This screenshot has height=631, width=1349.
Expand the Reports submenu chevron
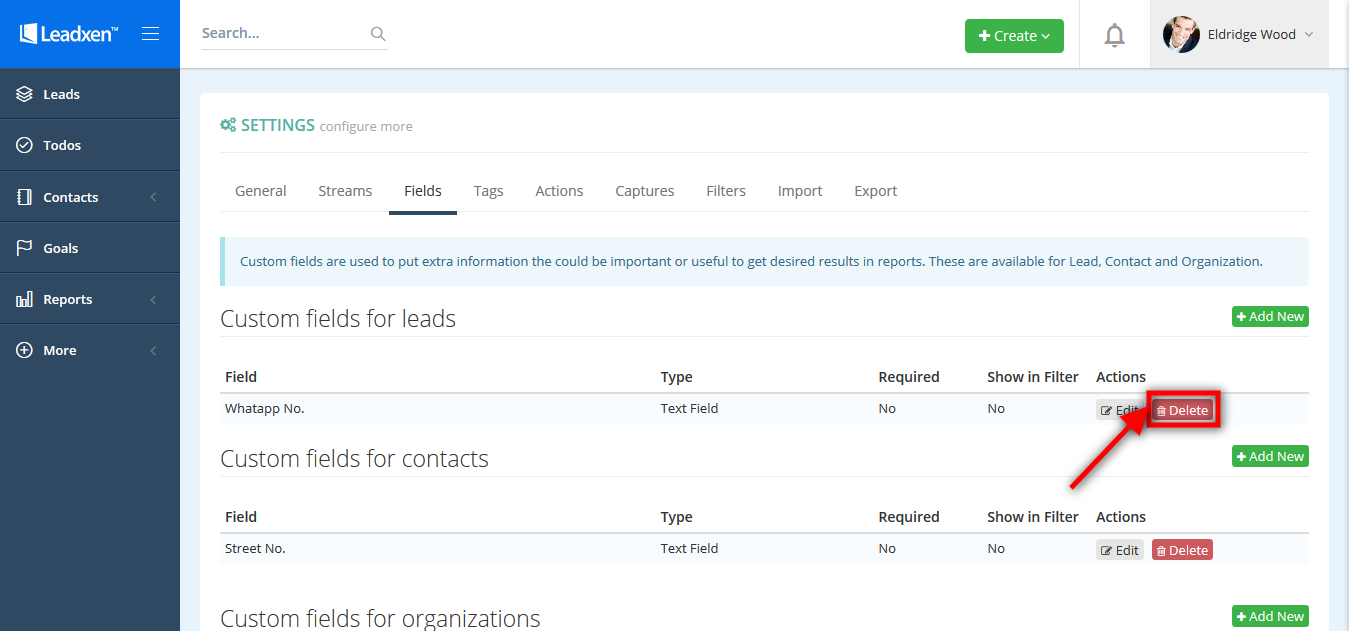153,299
